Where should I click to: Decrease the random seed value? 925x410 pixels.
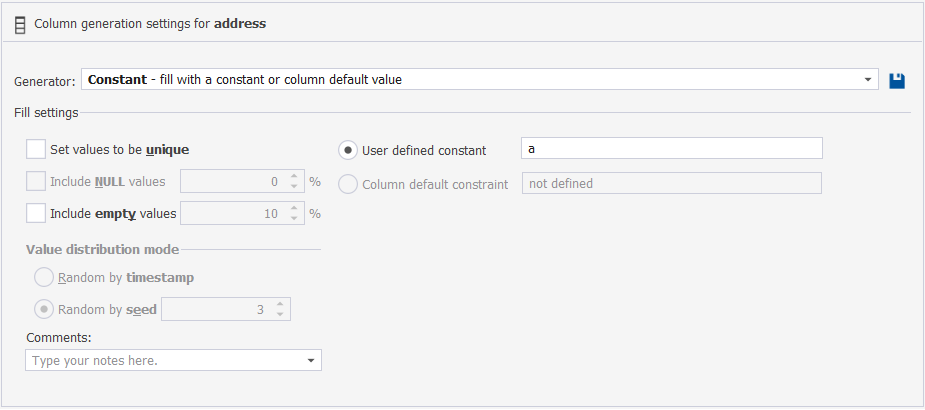(x=280, y=314)
